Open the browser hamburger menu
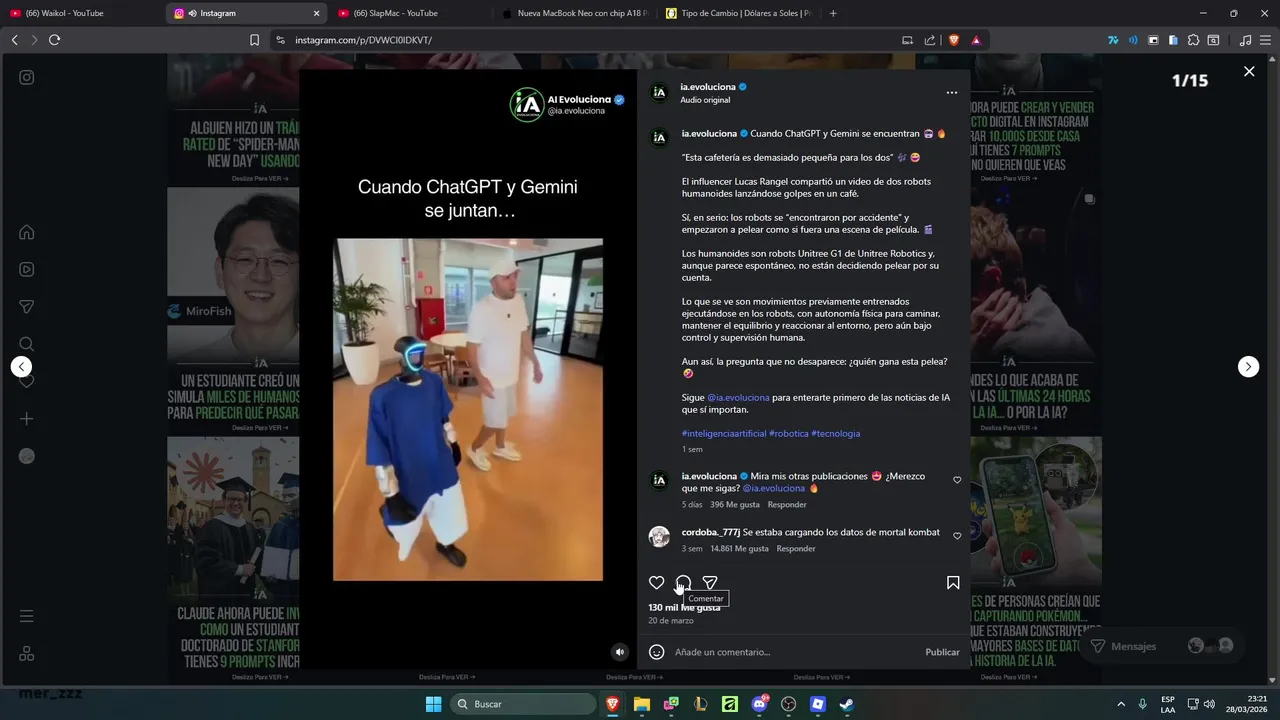The height and width of the screenshot is (720, 1280). pos(1266,40)
